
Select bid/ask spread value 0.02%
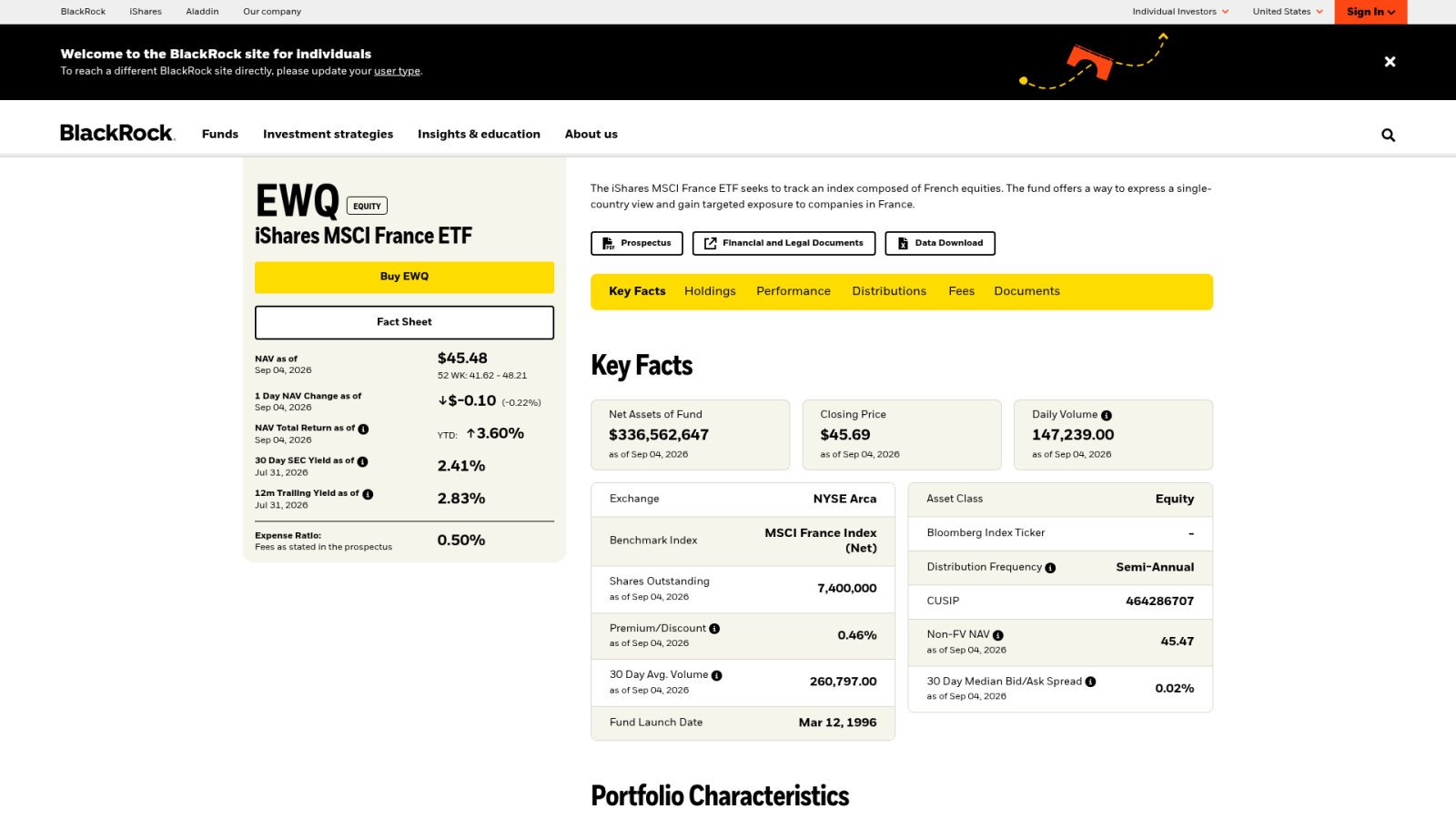pyautogui.click(x=1174, y=689)
